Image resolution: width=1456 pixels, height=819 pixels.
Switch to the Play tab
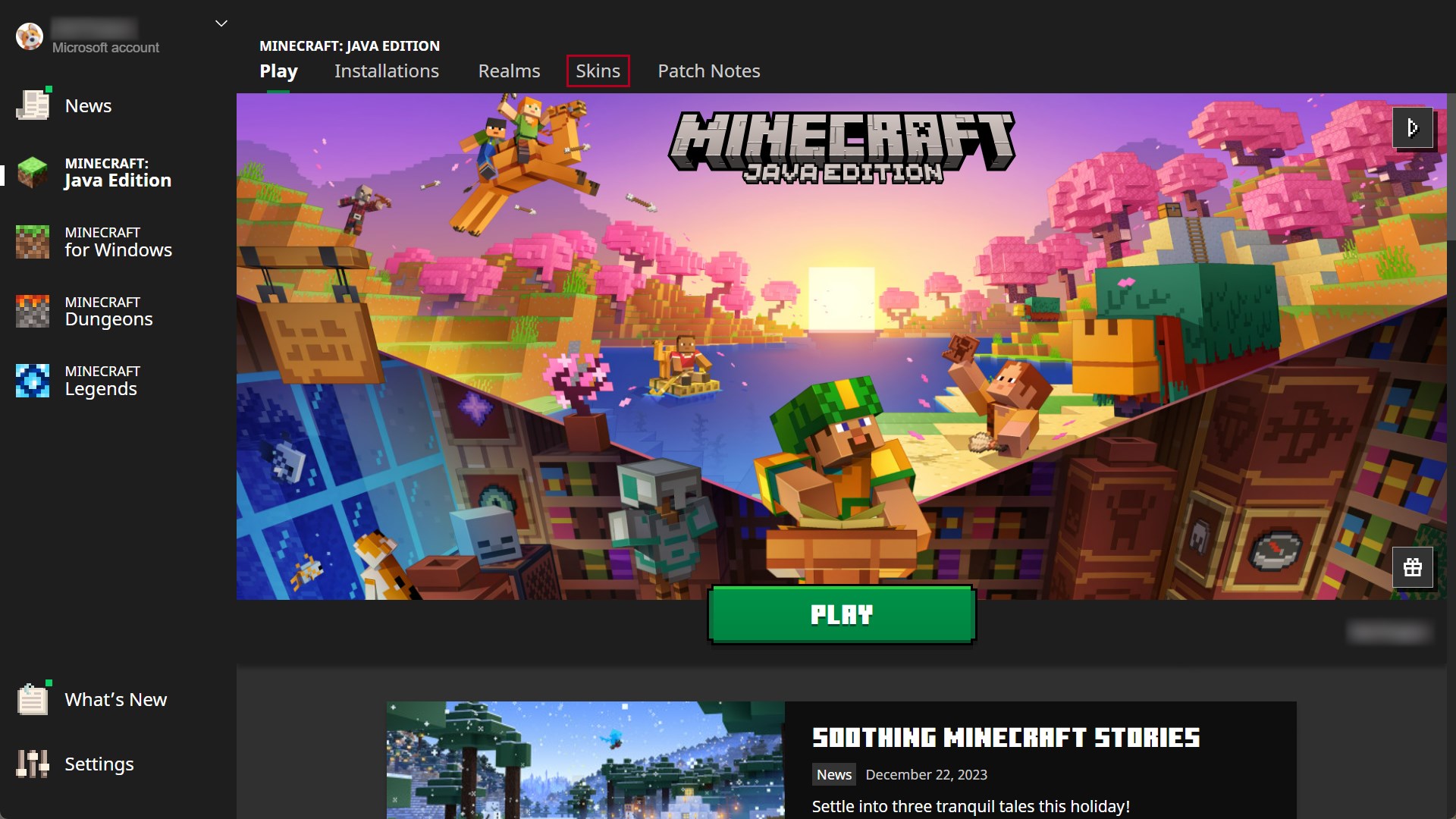278,71
